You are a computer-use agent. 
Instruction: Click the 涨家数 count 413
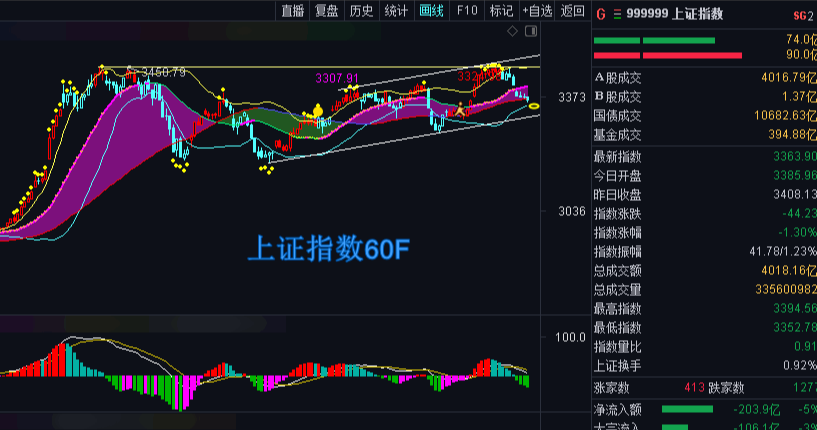[694, 388]
